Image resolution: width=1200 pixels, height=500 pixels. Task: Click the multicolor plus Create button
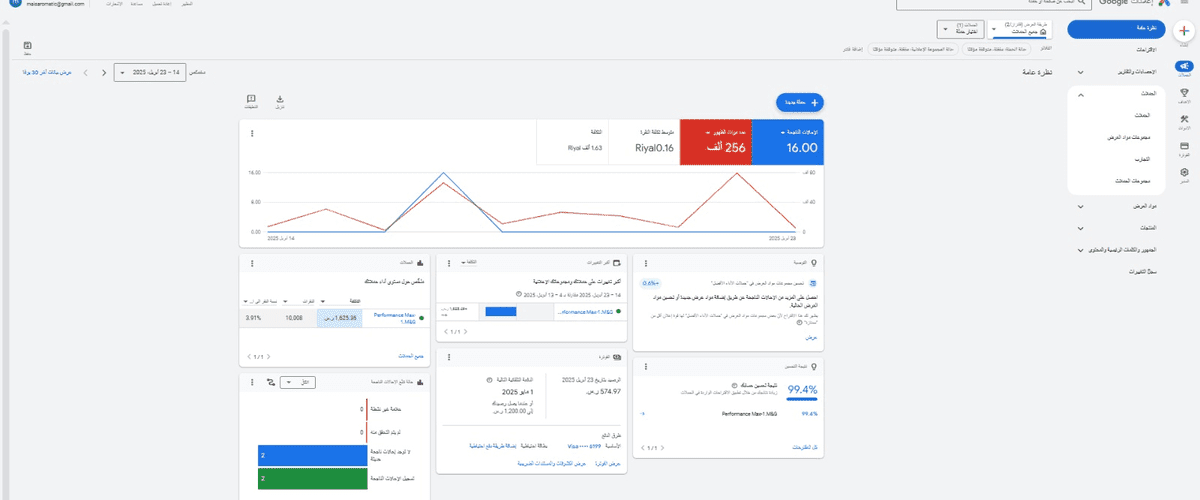(x=1184, y=31)
